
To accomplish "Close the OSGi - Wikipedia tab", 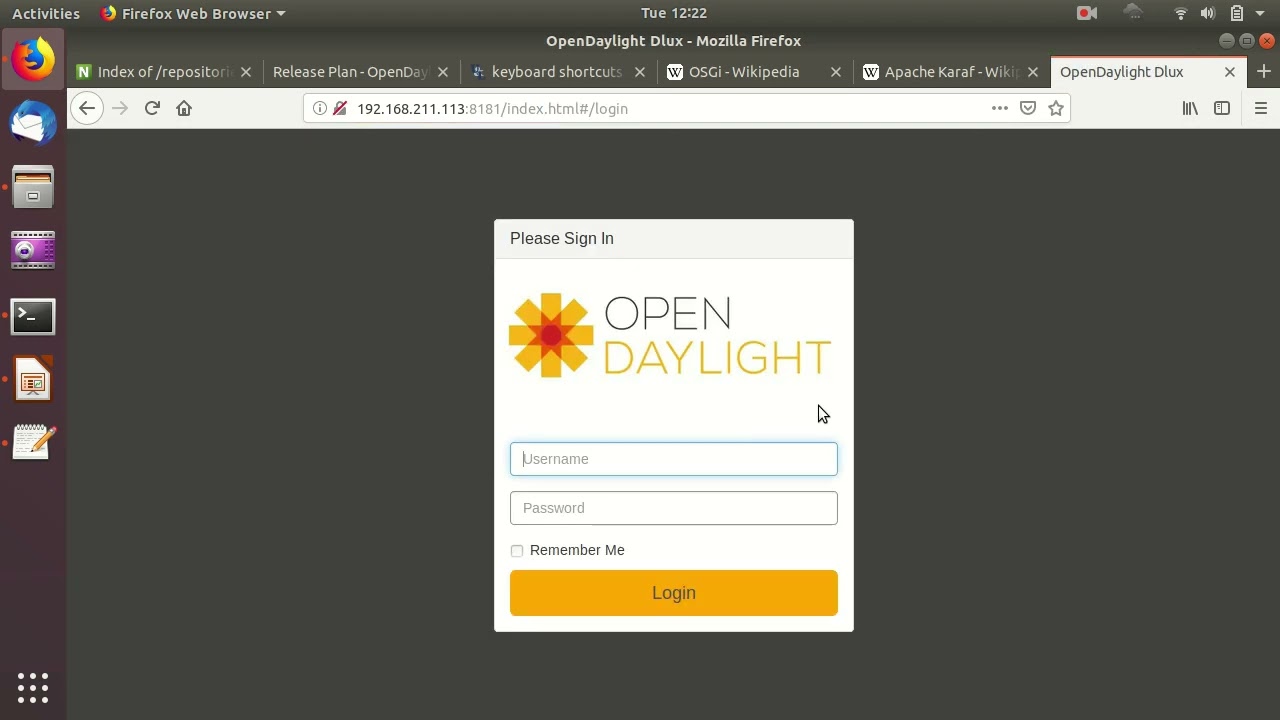I will [836, 72].
